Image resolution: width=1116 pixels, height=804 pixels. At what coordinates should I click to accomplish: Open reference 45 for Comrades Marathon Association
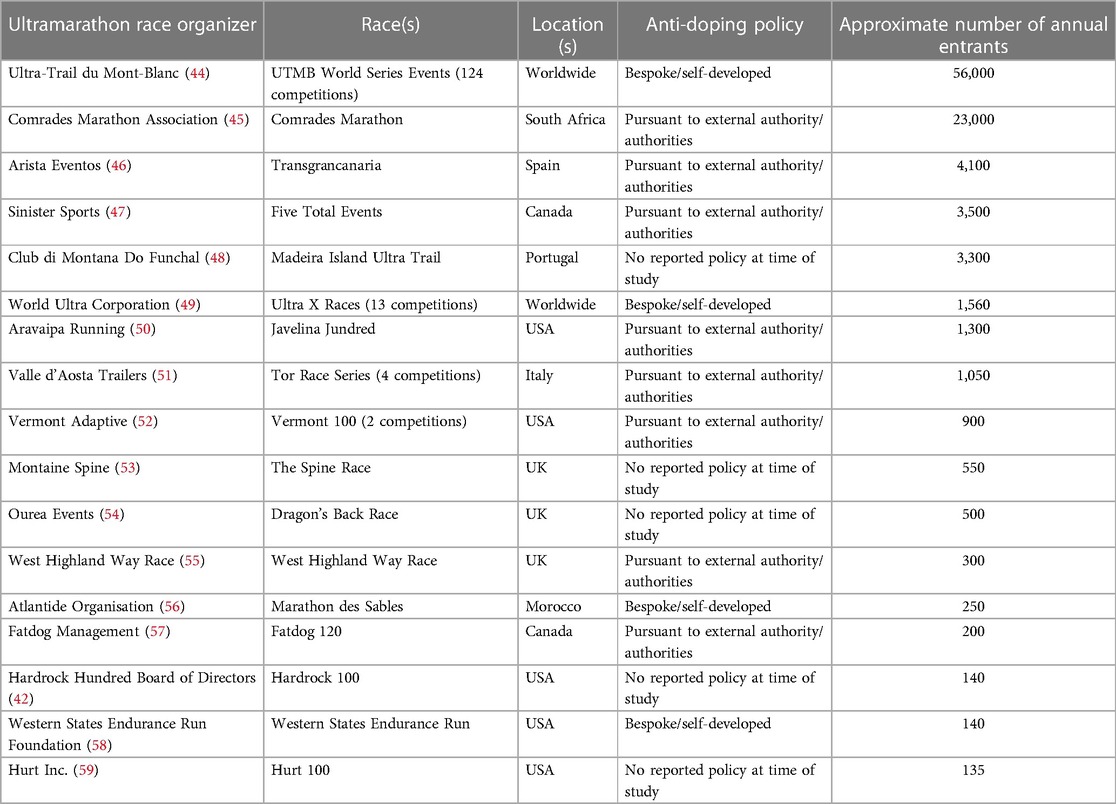(x=236, y=120)
